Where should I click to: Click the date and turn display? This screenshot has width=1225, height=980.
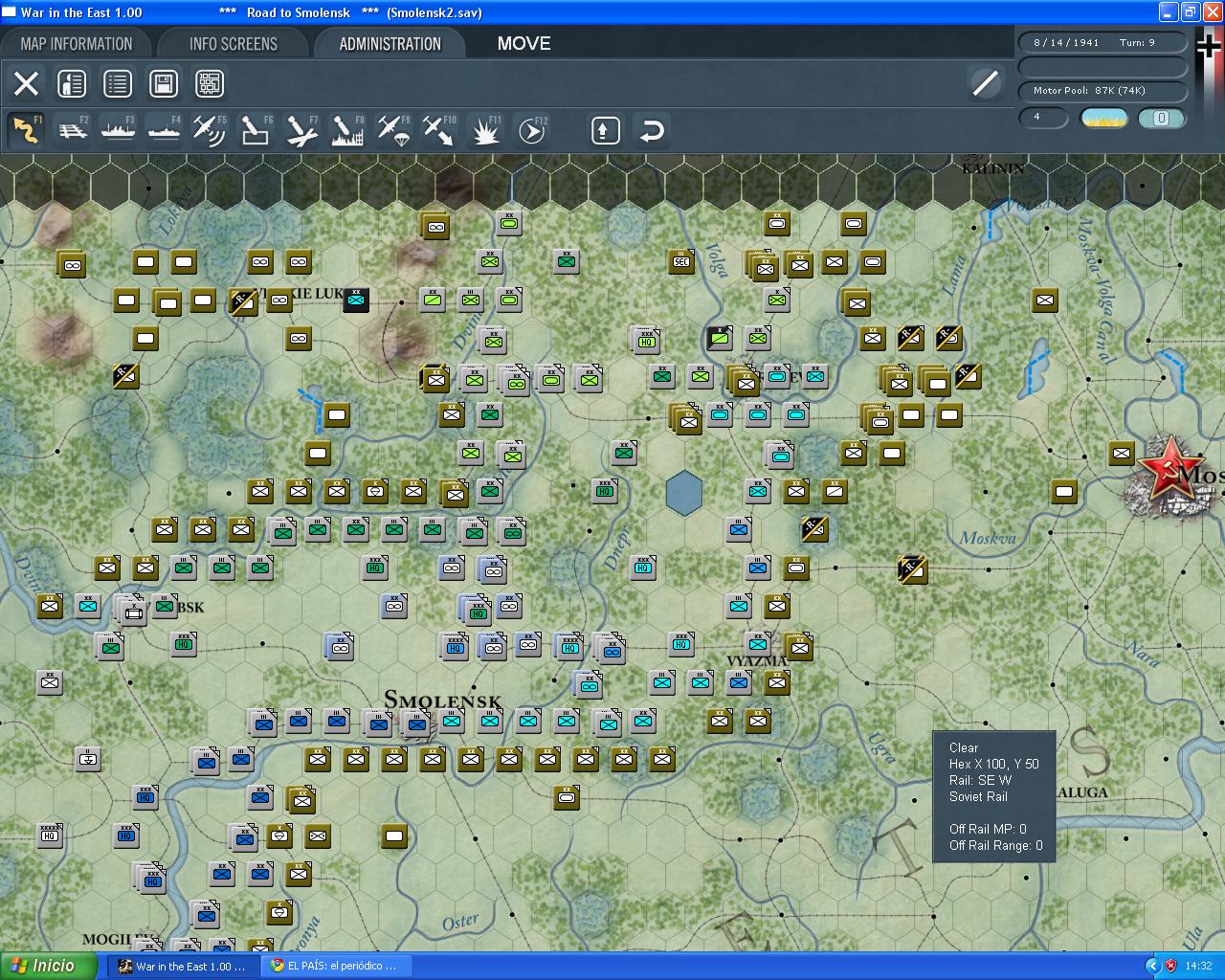point(1102,42)
